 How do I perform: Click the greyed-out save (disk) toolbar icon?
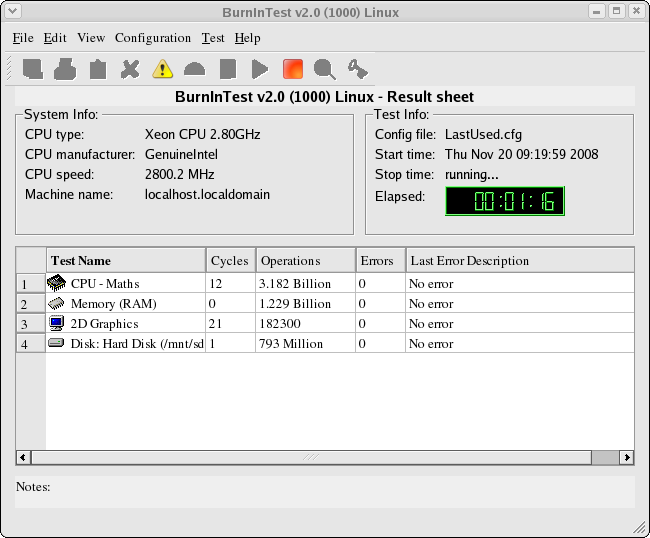click(x=33, y=69)
